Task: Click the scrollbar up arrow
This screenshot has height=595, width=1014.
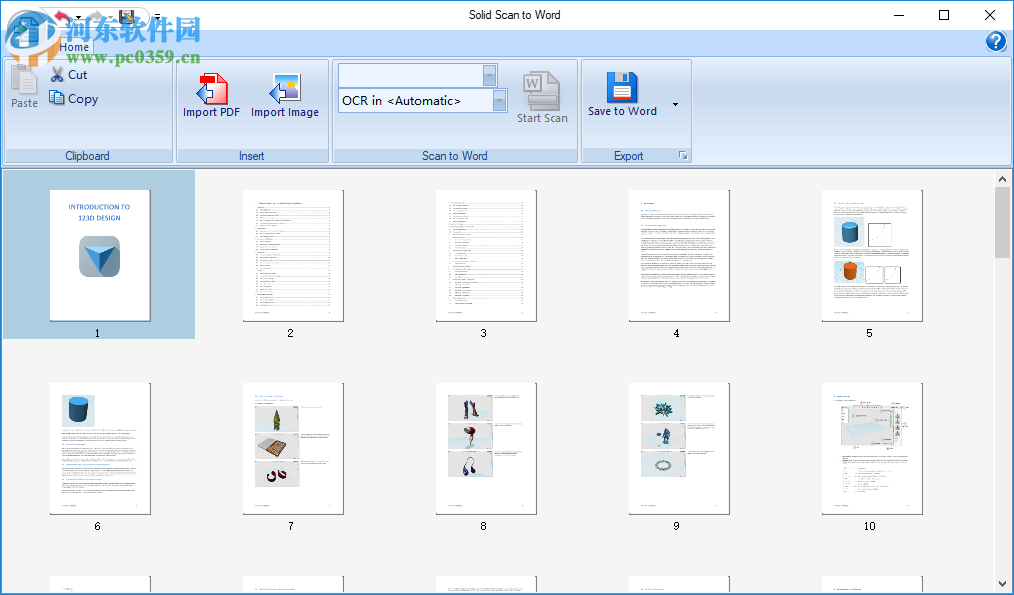Action: tap(1005, 177)
